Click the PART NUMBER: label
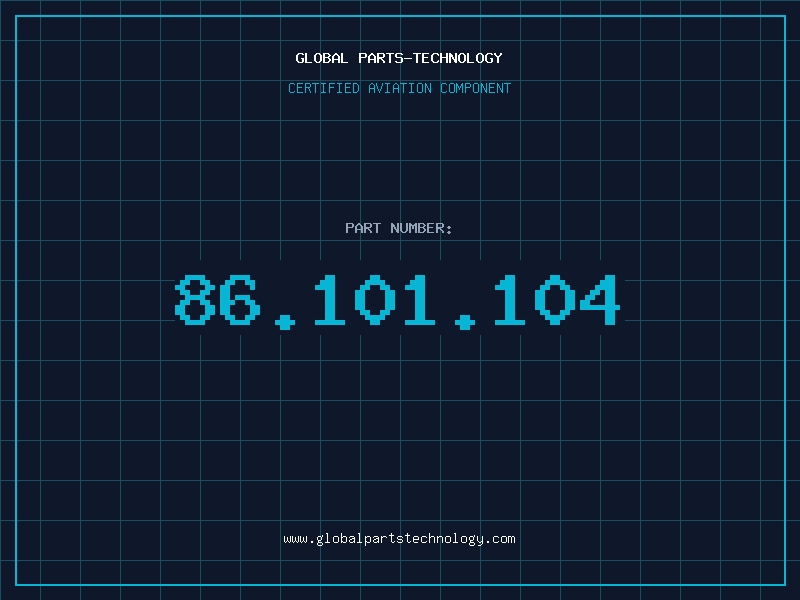 point(398,228)
